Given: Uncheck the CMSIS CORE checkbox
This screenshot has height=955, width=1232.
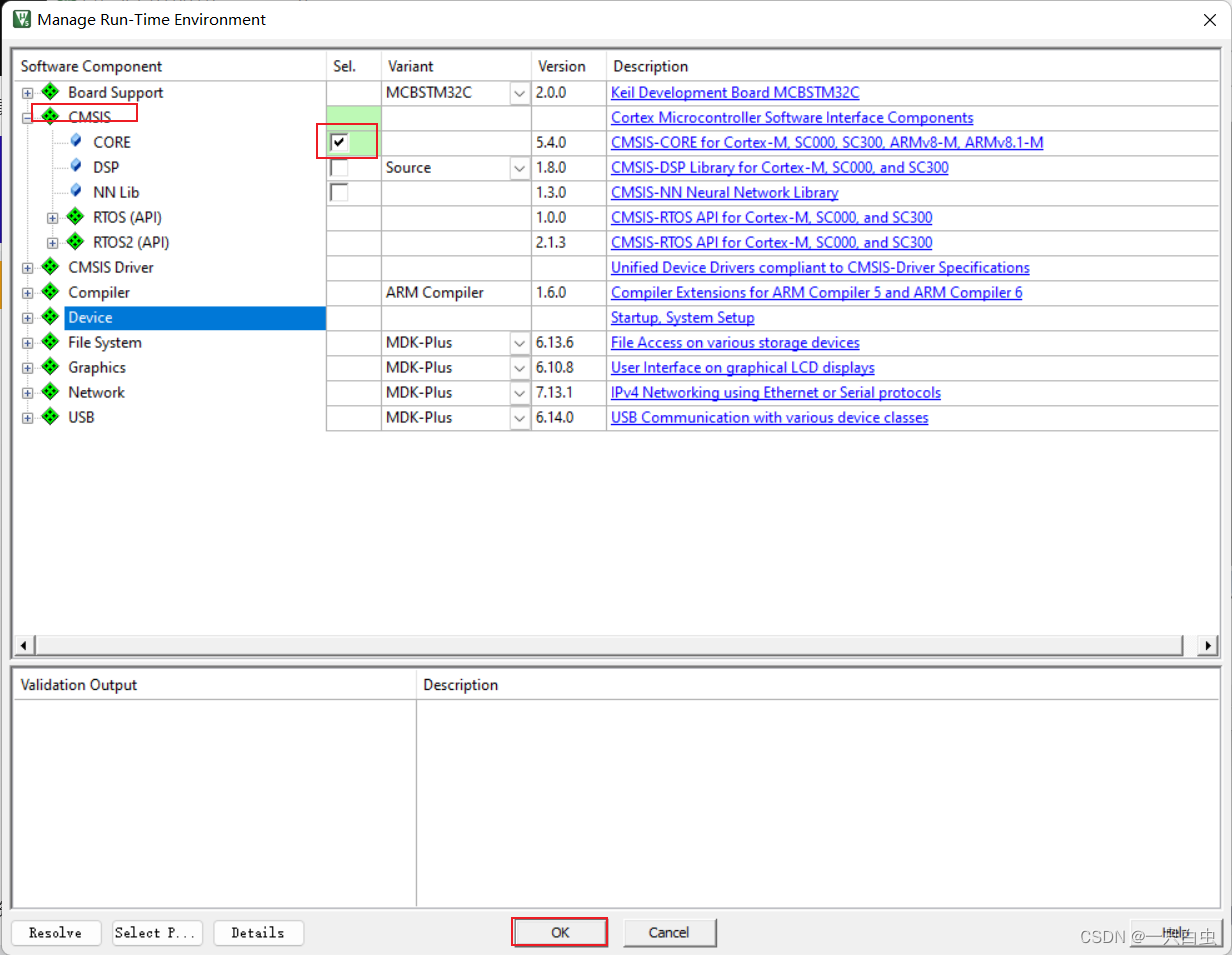Looking at the screenshot, I should [339, 142].
